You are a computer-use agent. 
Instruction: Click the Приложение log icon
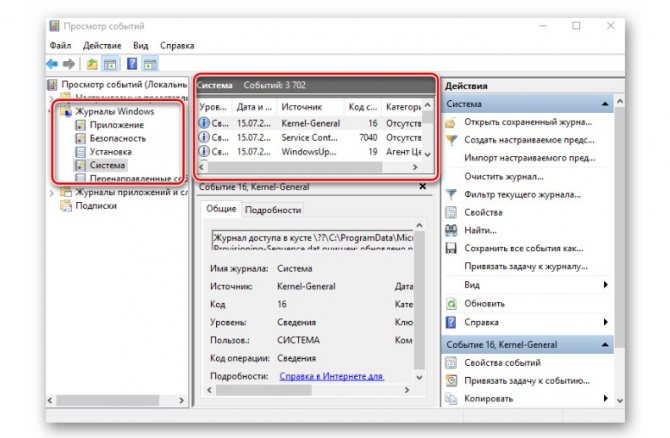click(80, 125)
